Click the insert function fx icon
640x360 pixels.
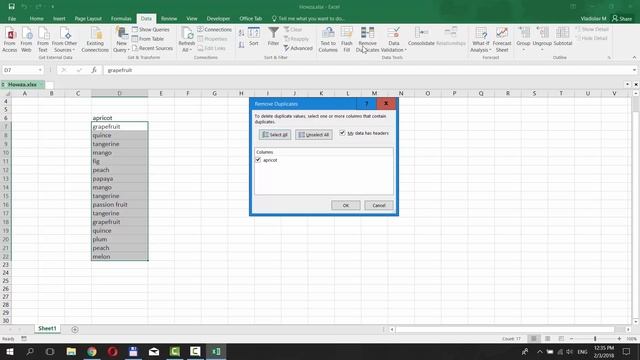click(94, 70)
